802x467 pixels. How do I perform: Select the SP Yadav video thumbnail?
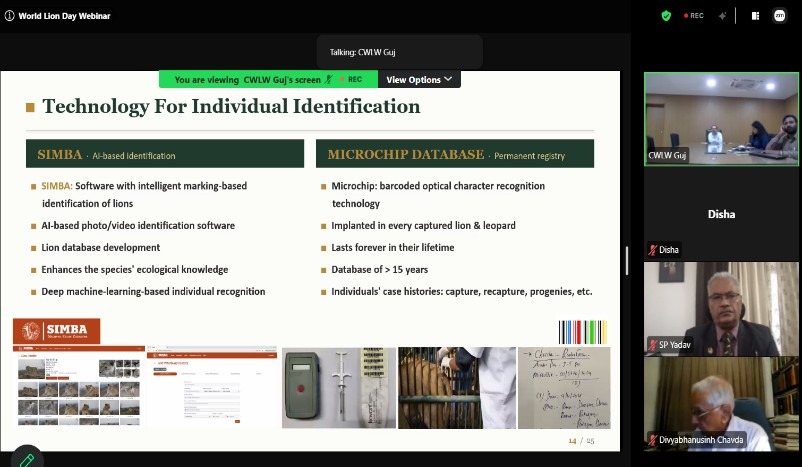[x=721, y=309]
